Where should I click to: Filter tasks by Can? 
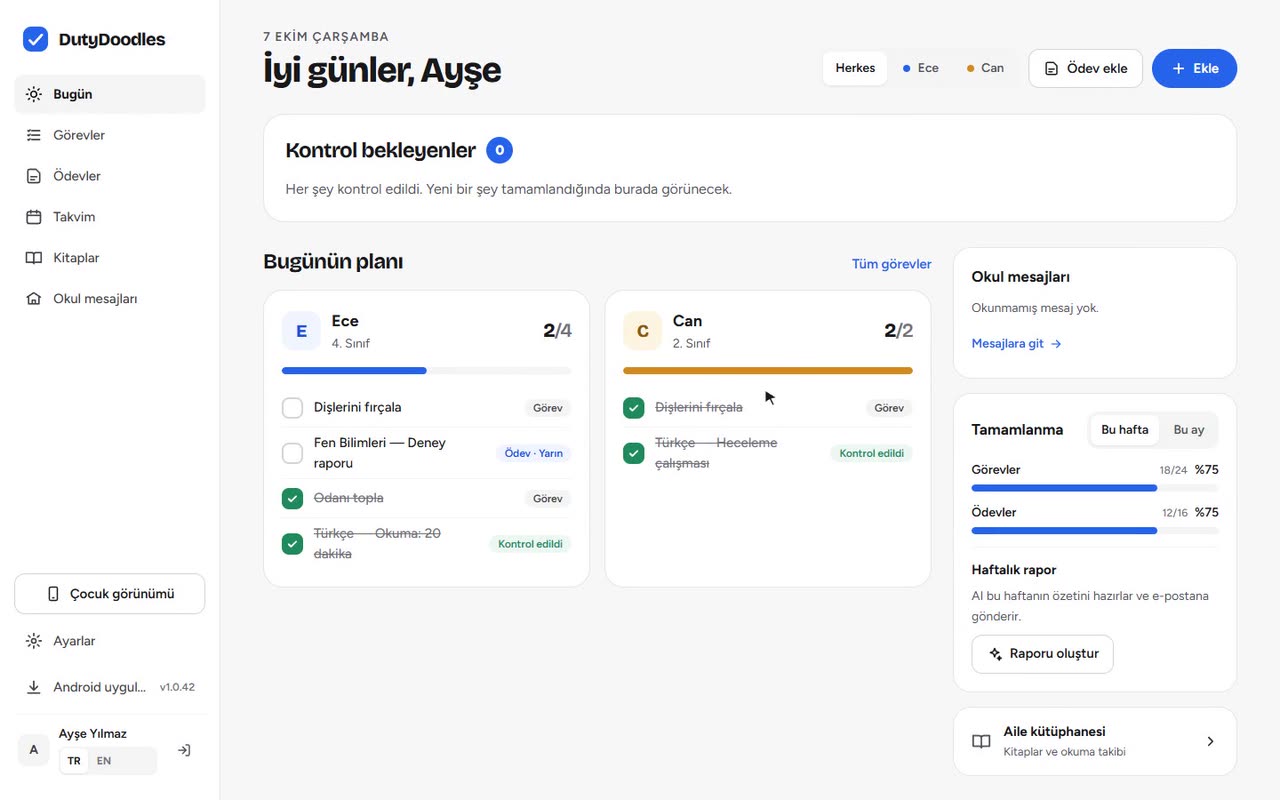click(x=985, y=68)
